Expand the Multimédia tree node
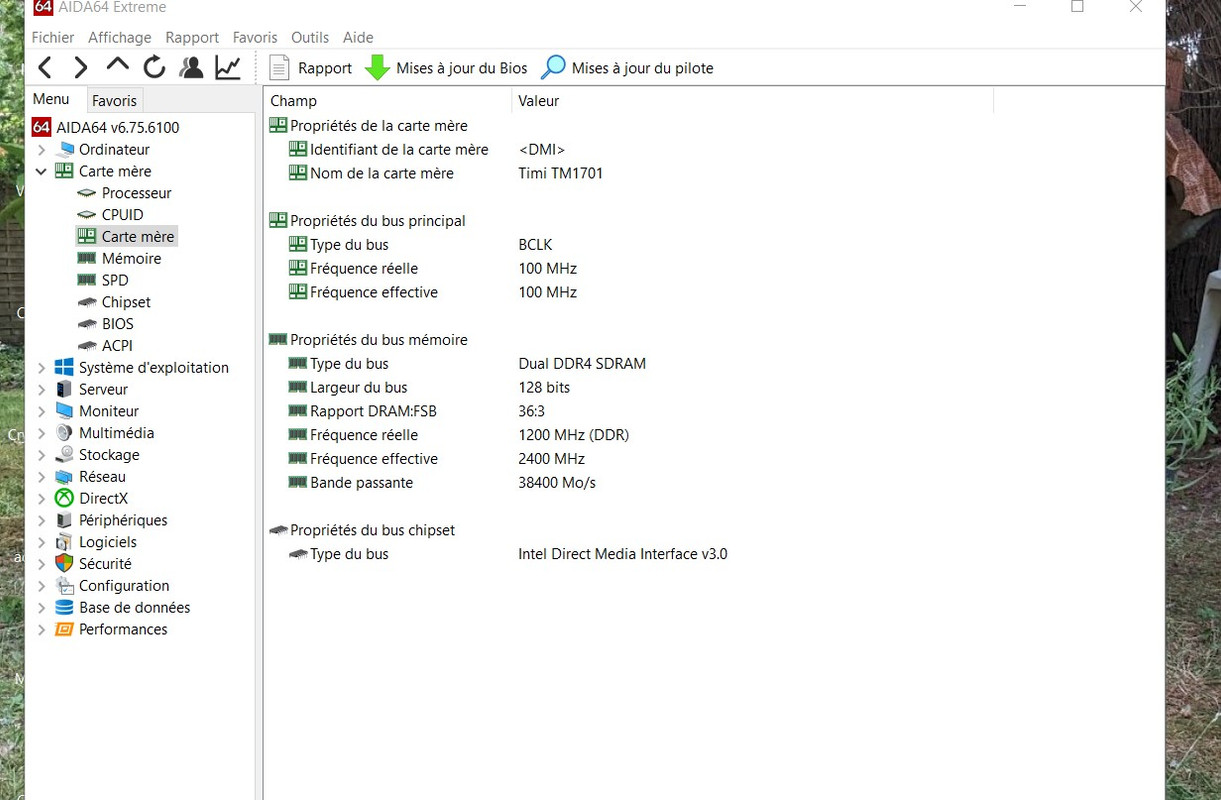Image resolution: width=1221 pixels, height=800 pixels. pyautogui.click(x=41, y=433)
